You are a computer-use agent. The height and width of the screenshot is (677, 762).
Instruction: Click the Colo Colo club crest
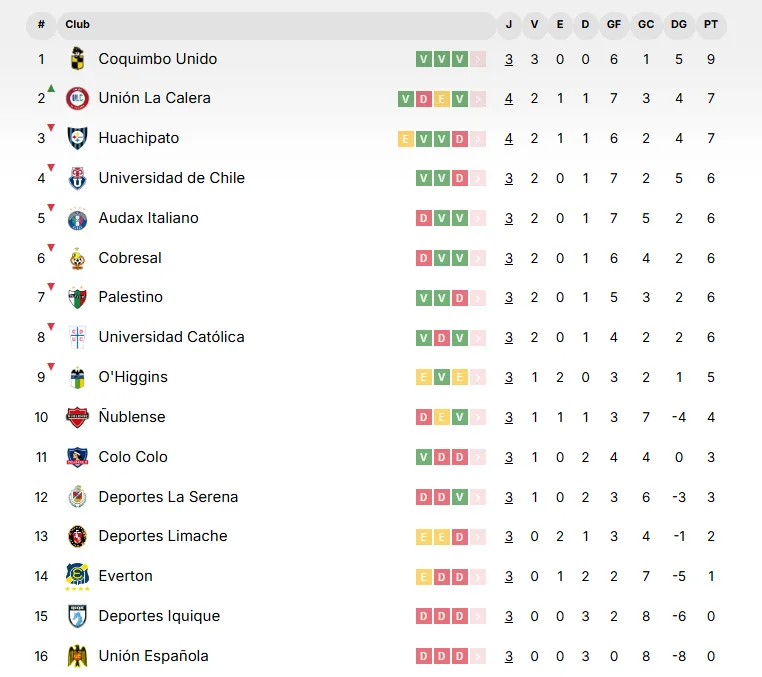tap(77, 457)
